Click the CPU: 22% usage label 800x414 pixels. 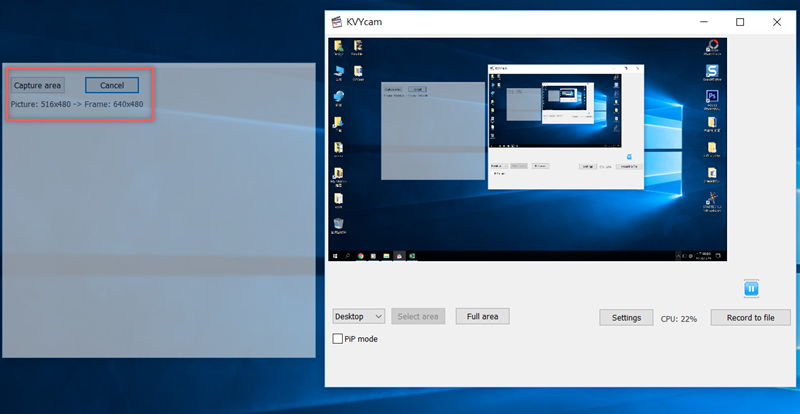coord(679,318)
